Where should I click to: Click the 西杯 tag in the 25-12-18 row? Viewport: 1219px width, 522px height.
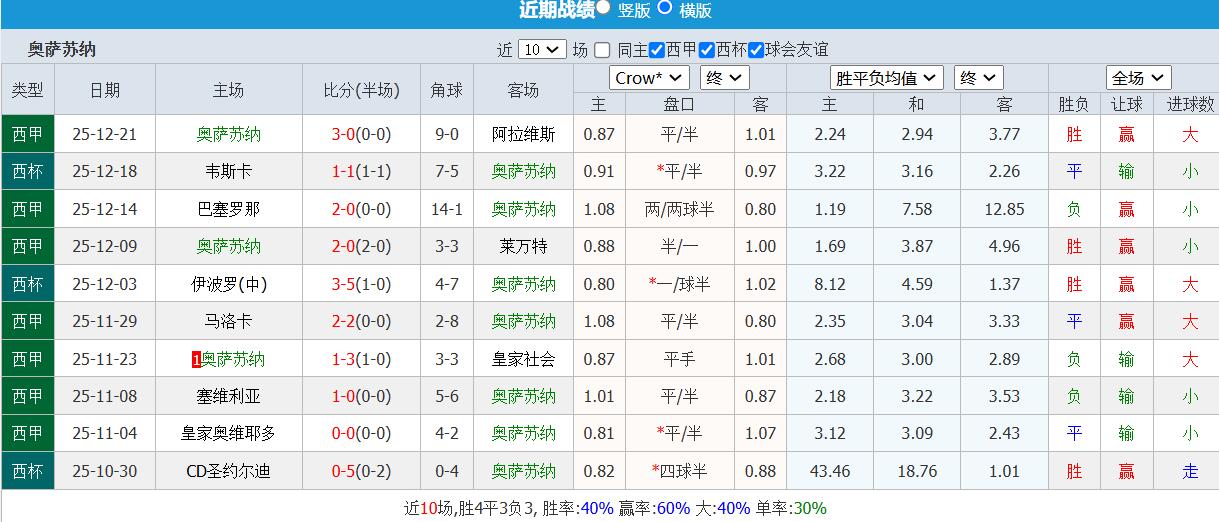[x=28, y=171]
